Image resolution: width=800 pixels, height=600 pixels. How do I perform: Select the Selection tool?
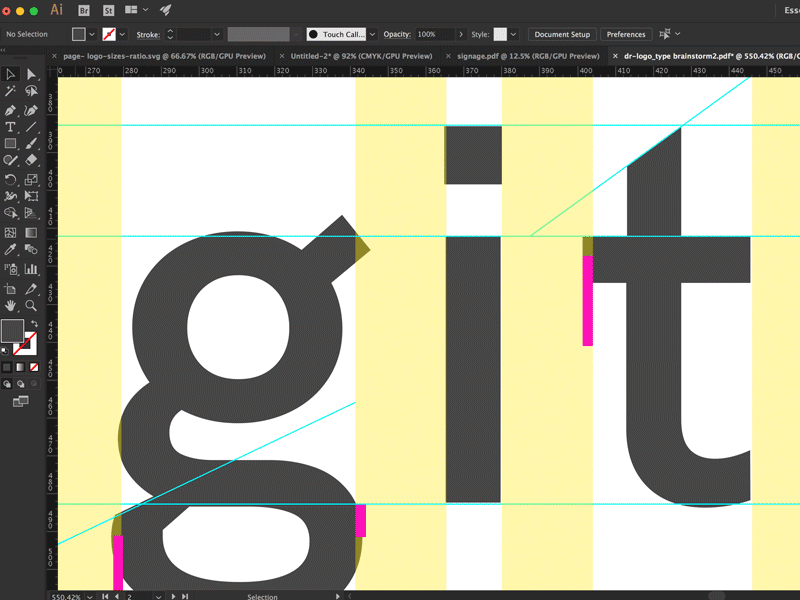(12, 74)
